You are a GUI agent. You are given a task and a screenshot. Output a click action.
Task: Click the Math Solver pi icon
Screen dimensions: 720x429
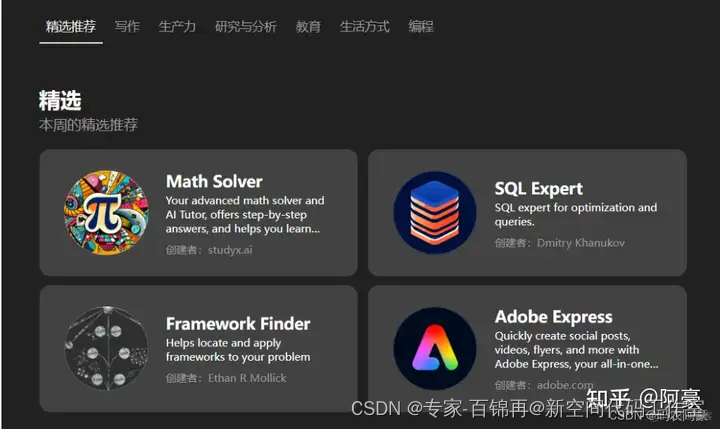(106, 213)
